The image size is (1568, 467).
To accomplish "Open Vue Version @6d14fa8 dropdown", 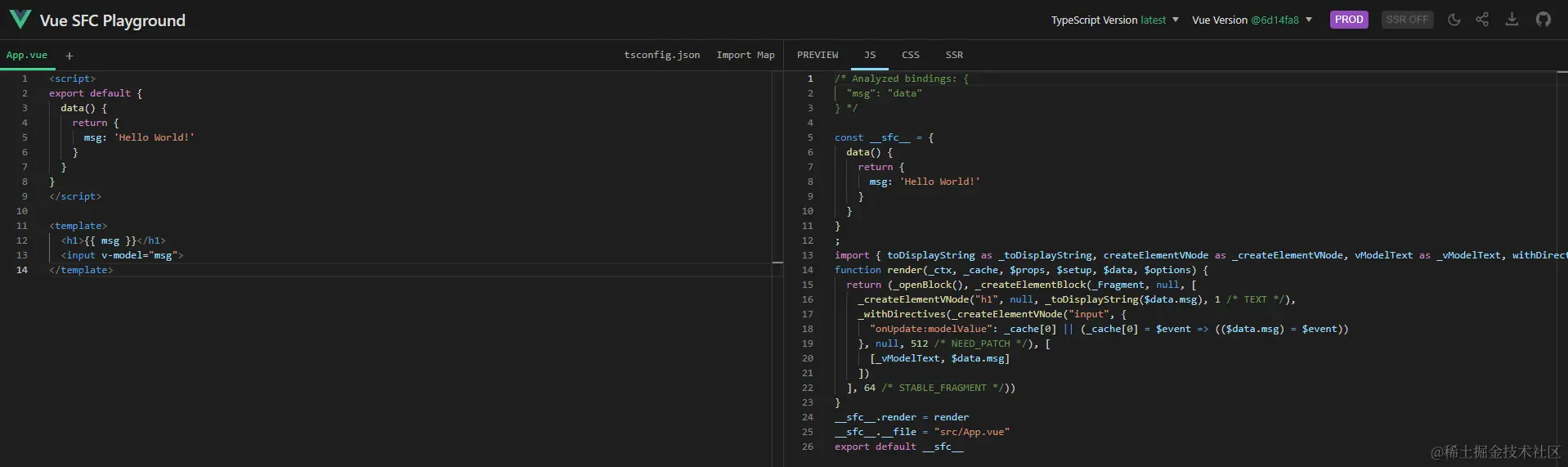I will pos(1252,20).
